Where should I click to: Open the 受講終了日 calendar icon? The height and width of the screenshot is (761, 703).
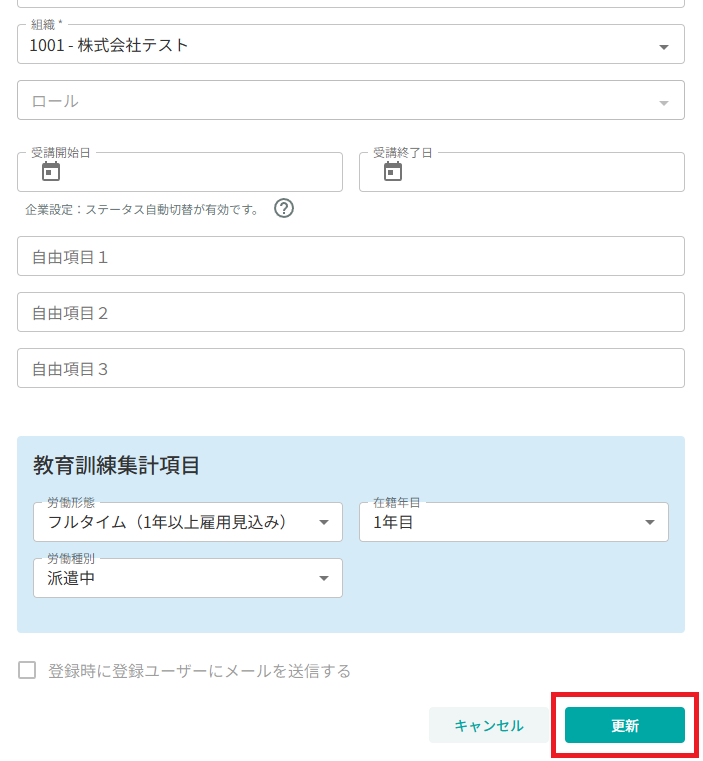point(393,172)
